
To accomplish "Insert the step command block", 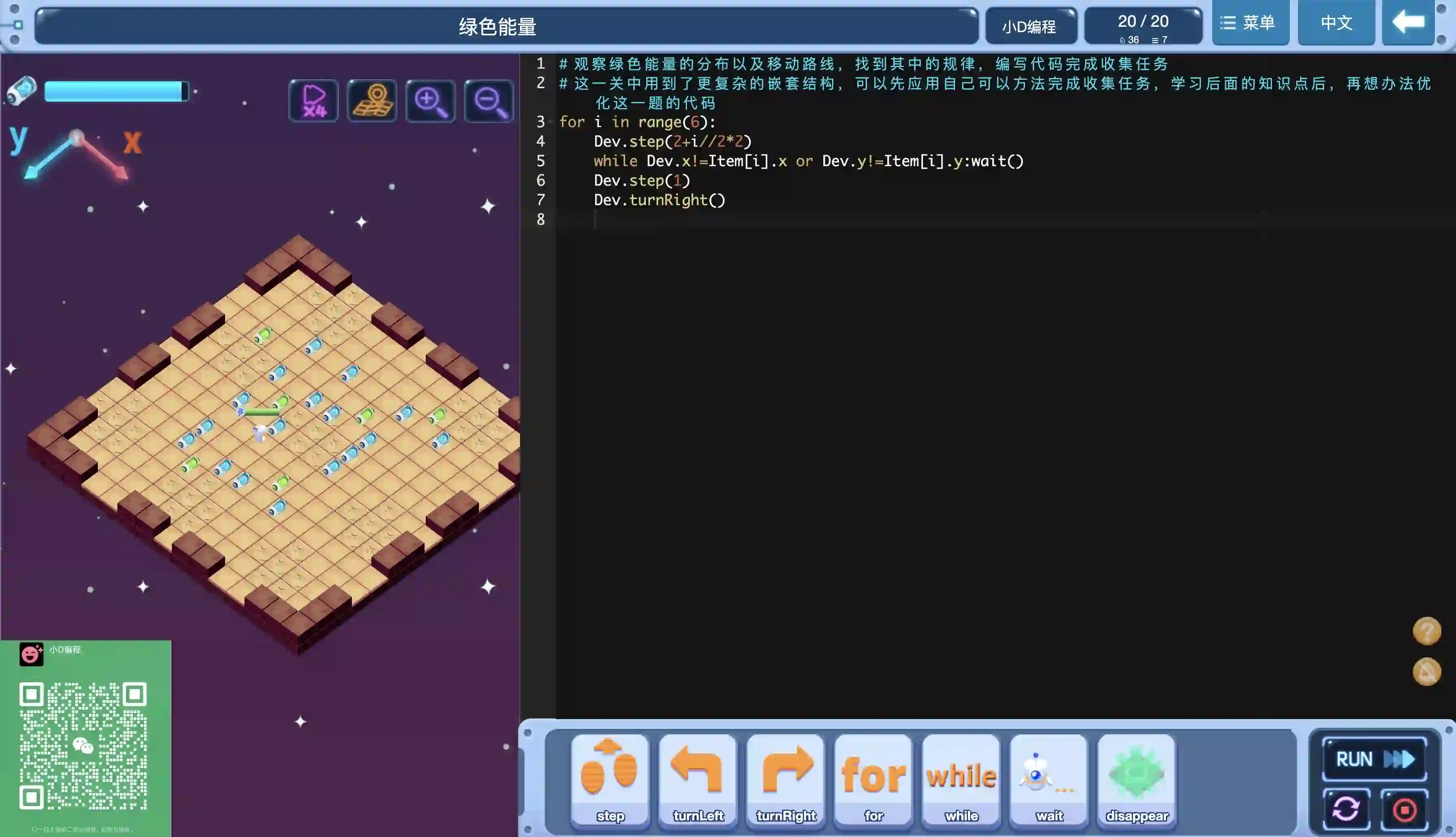I will pyautogui.click(x=610, y=779).
